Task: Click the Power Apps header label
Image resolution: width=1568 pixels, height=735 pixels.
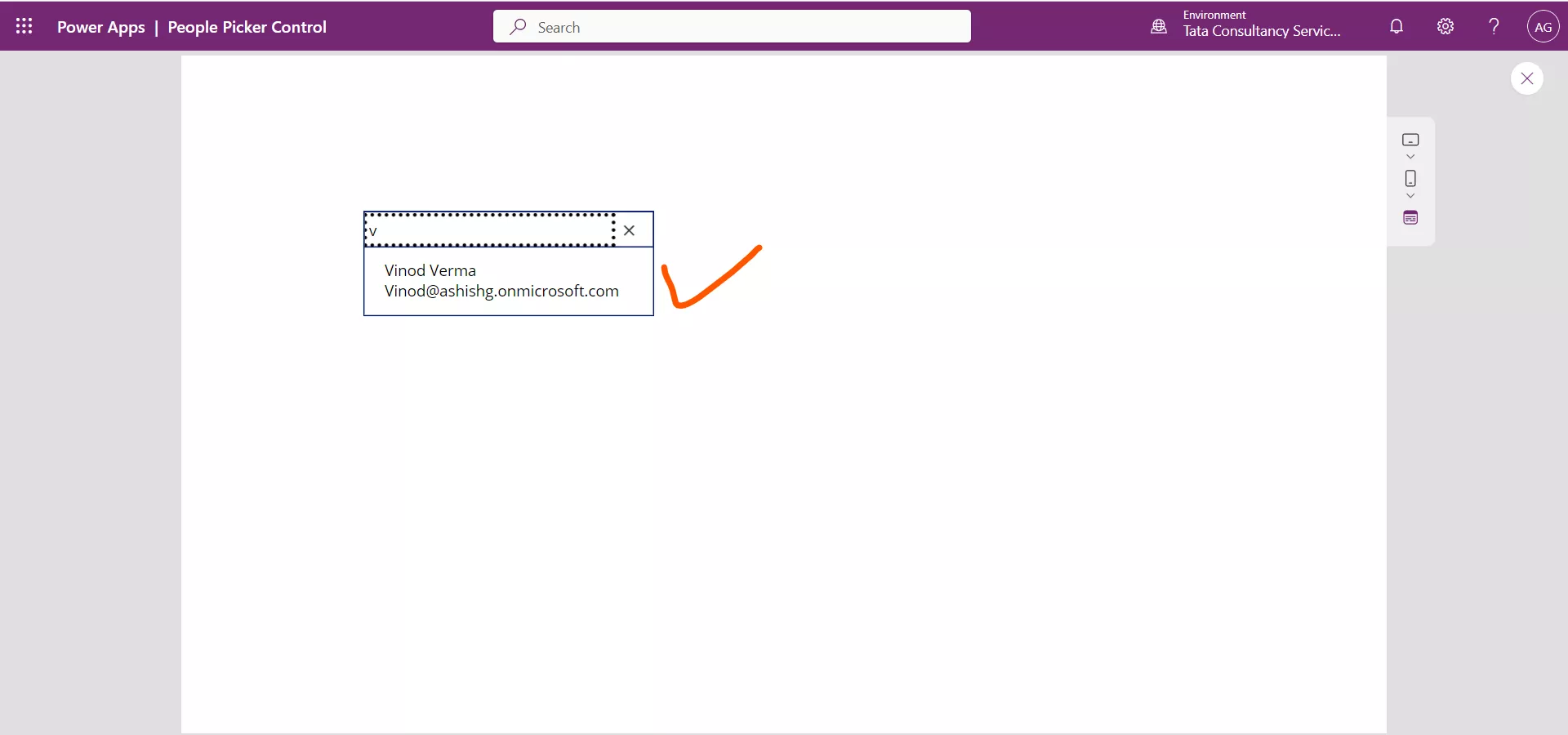Action: (100, 26)
